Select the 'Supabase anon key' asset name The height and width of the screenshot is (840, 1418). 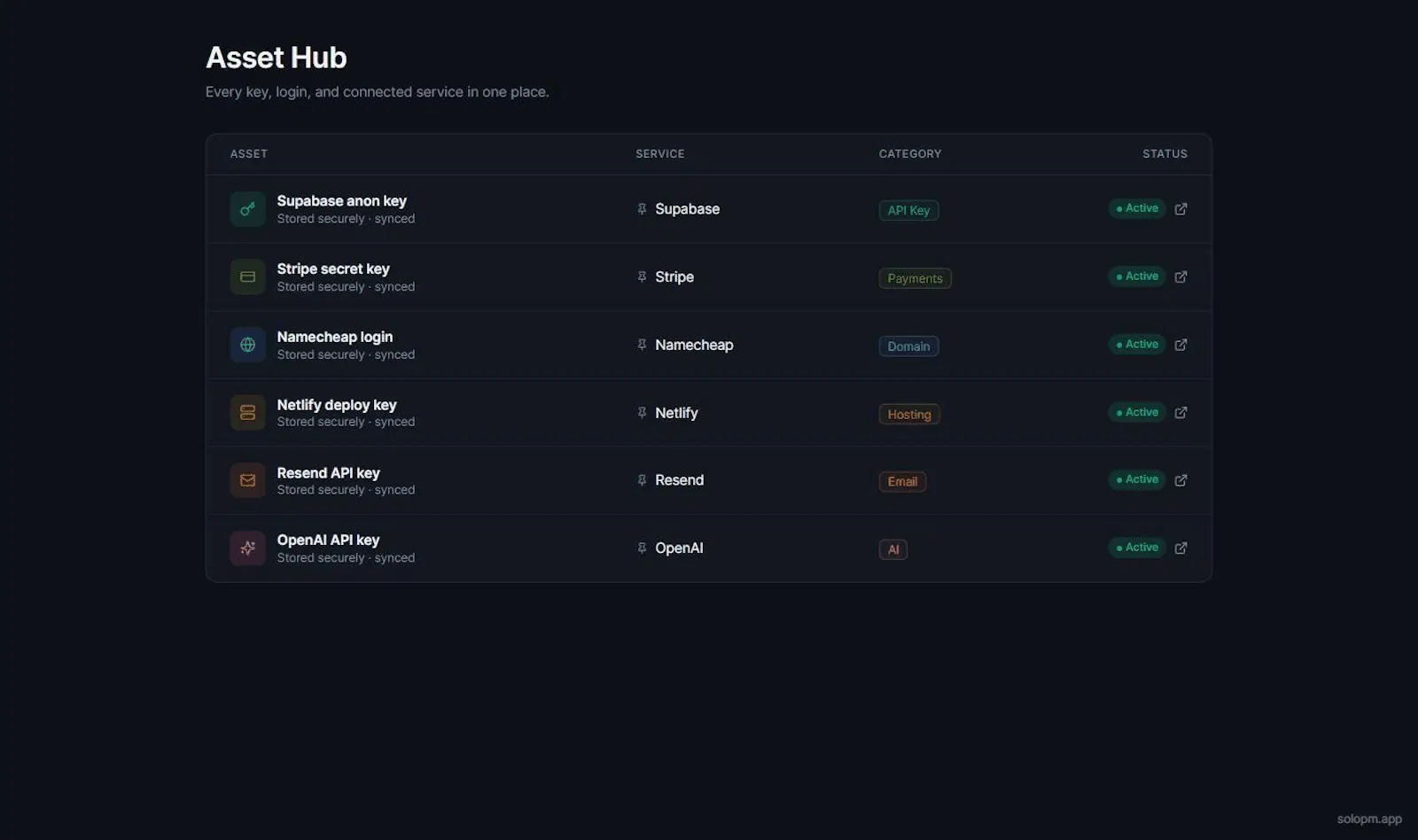pyautogui.click(x=341, y=201)
